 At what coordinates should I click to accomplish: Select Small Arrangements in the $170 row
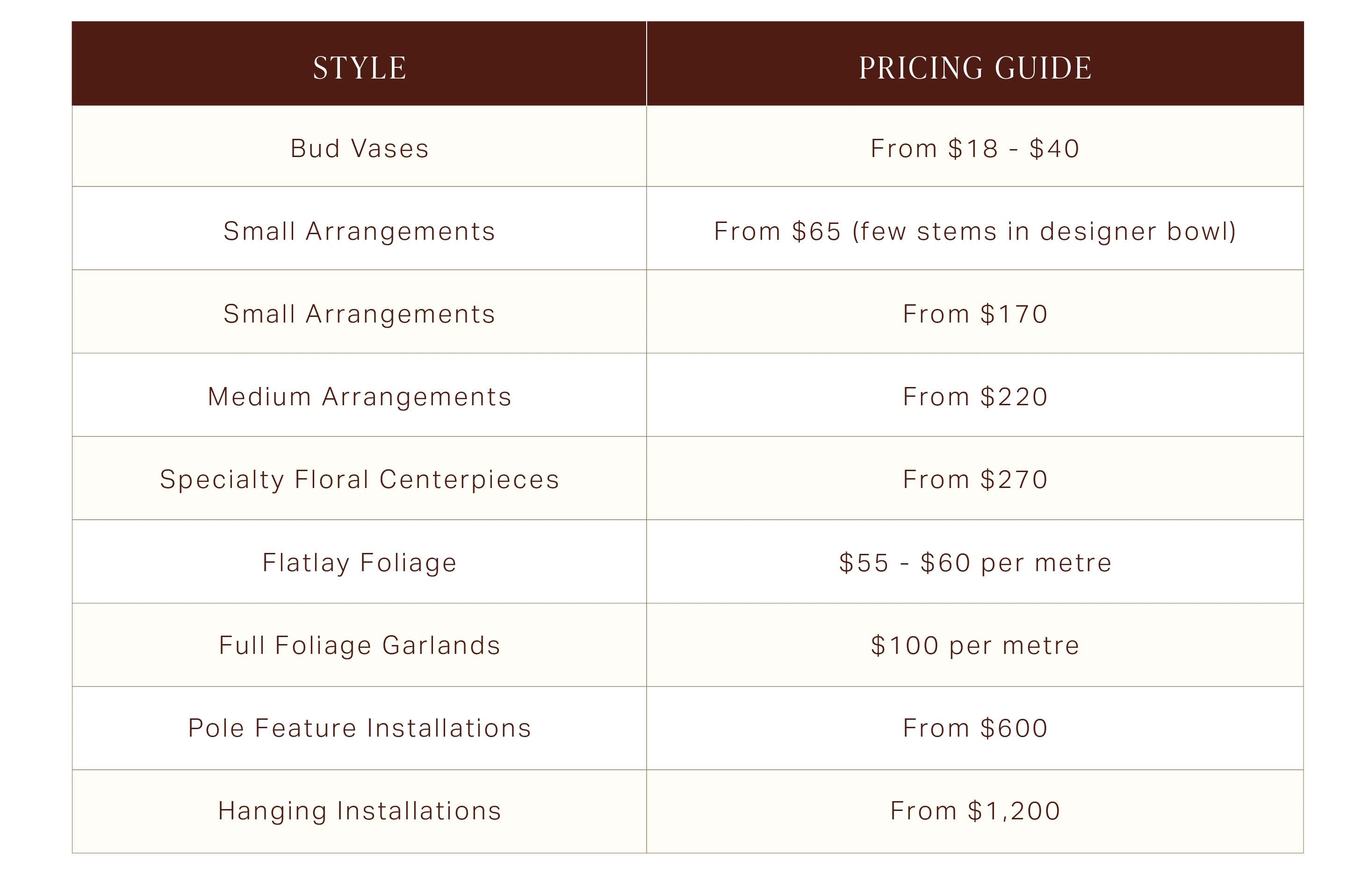(359, 314)
